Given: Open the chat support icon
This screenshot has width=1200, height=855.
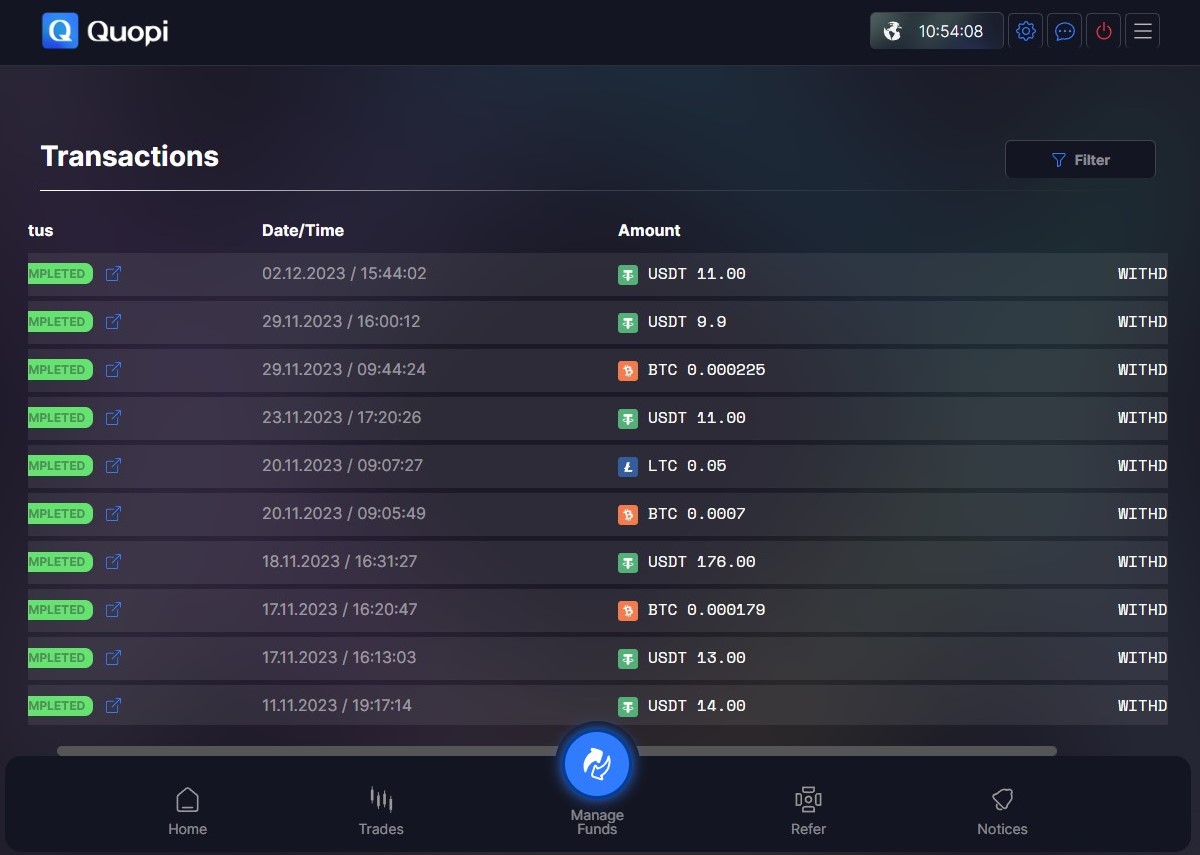Looking at the screenshot, I should point(1065,31).
